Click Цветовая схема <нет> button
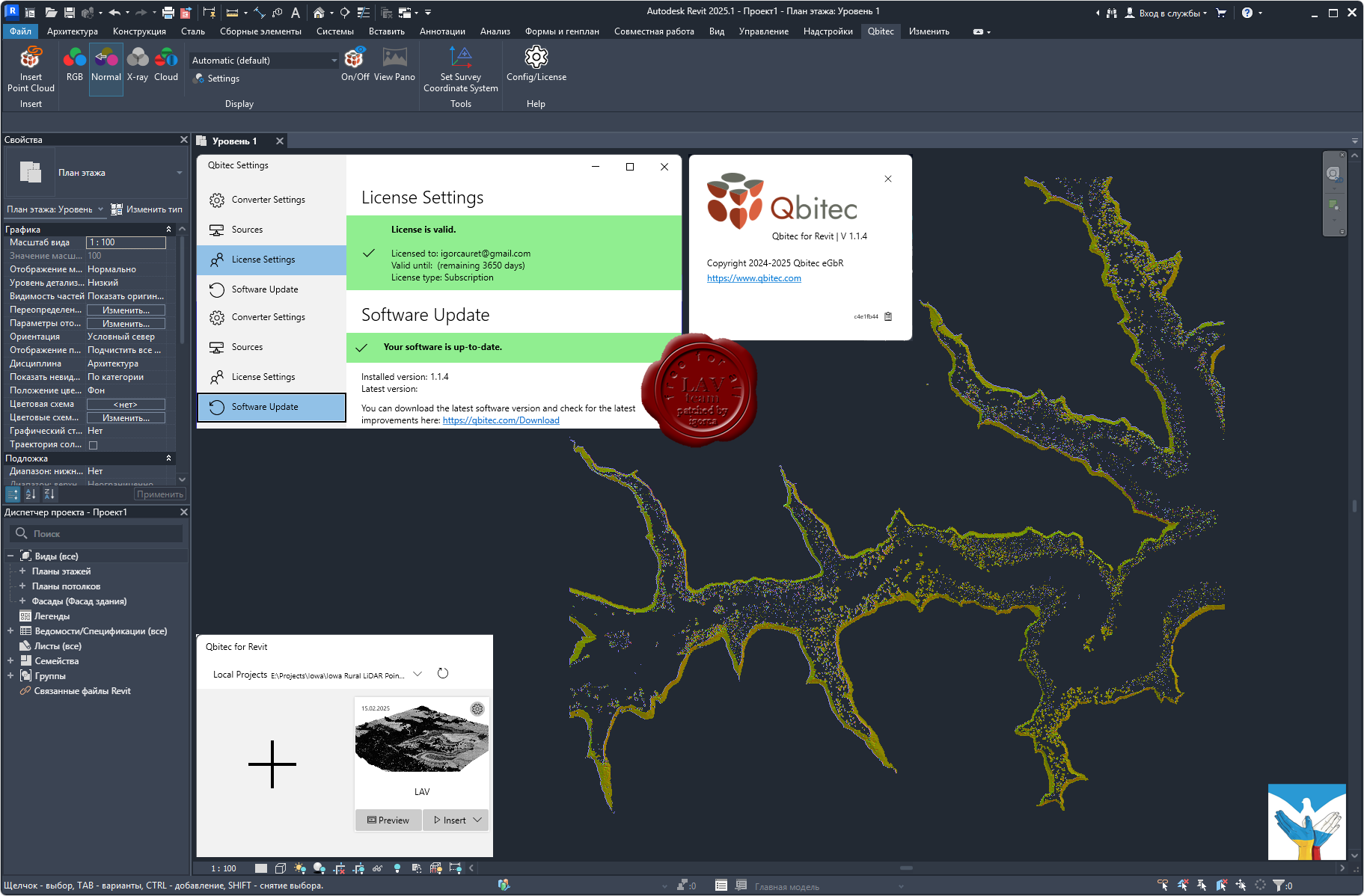This screenshot has height=896, width=1364. point(126,405)
